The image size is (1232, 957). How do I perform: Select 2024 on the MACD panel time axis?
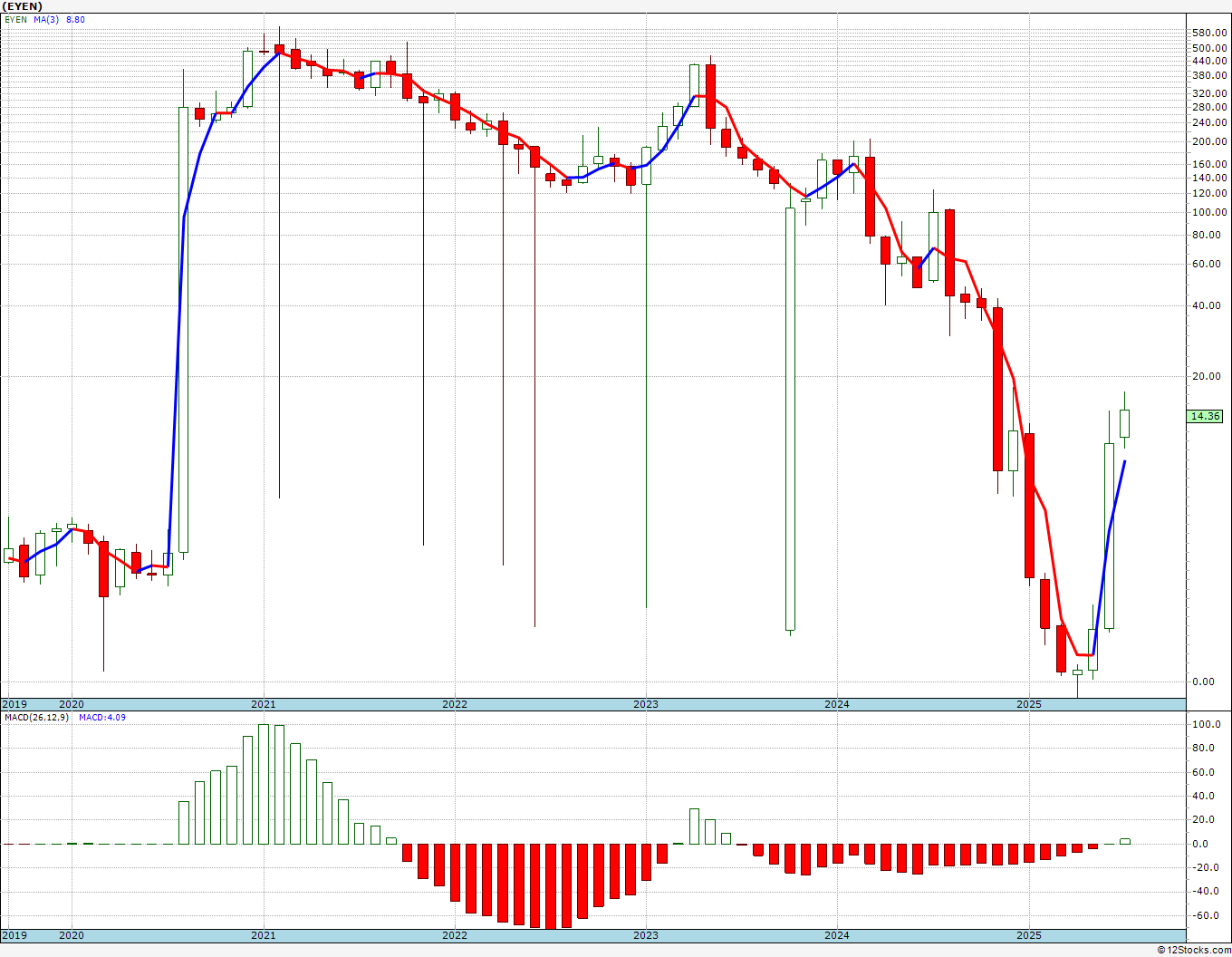(837, 935)
